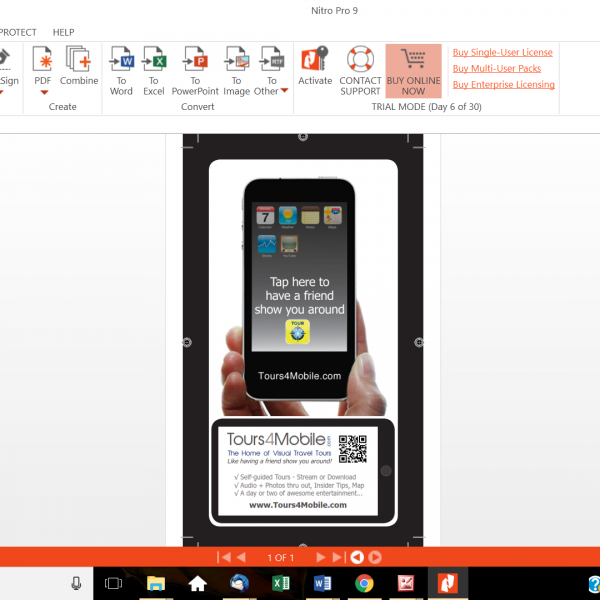Click the help icon at taskbar edge
Screen dimensions: 600x600
[x=594, y=584]
